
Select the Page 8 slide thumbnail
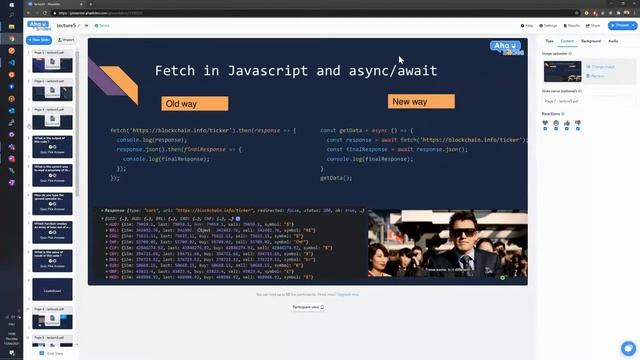[52, 318]
